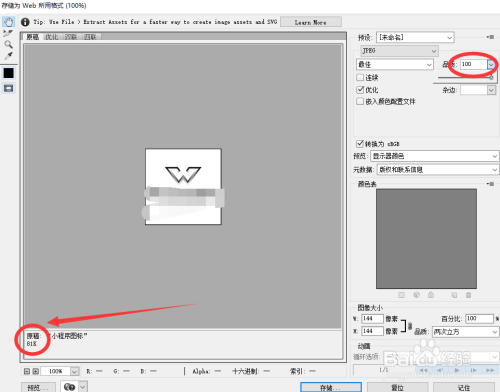Click the image width field
Screen dimensions: 500x392
pyautogui.click(x=372, y=319)
